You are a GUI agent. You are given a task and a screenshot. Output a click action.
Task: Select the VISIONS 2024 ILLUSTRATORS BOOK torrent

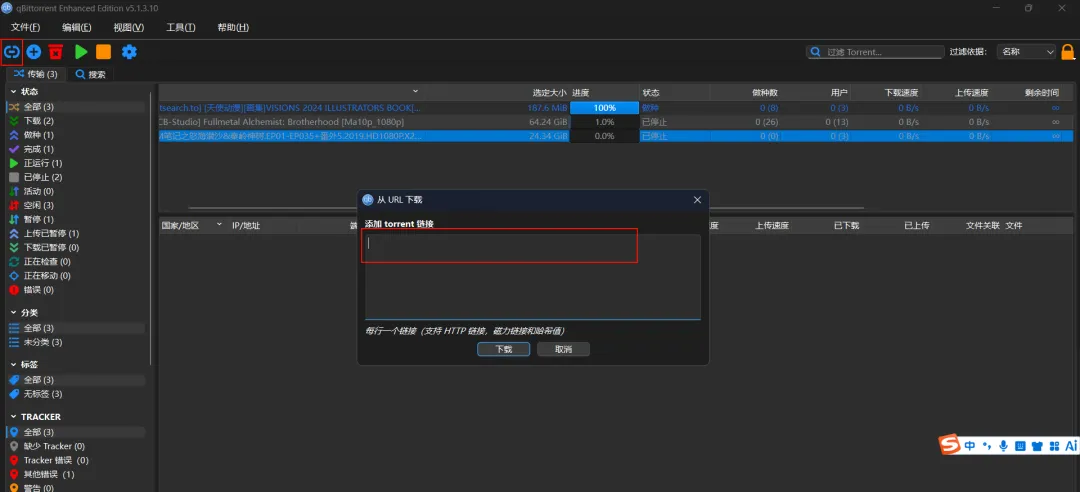(616, 107)
